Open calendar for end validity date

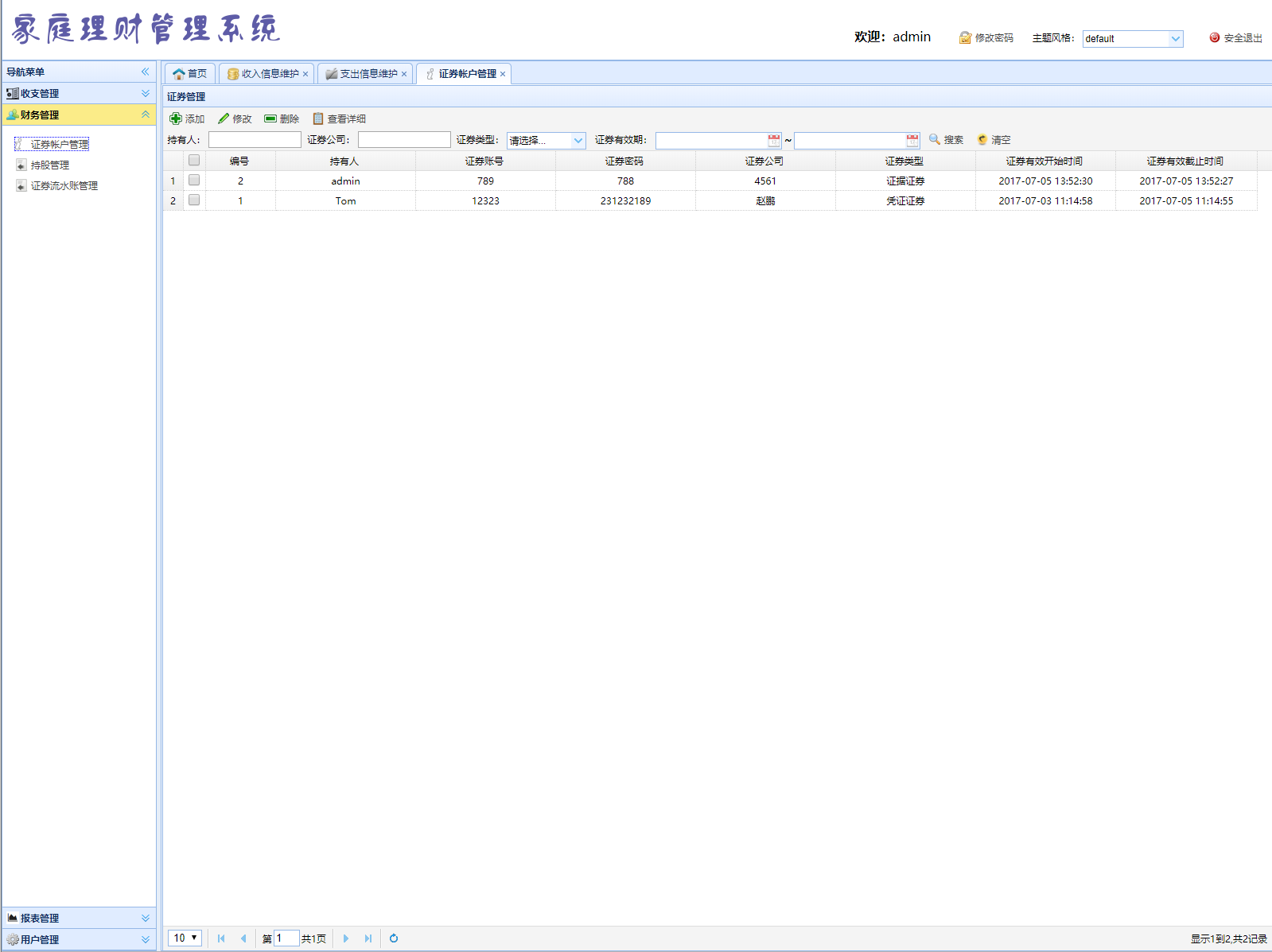(912, 141)
